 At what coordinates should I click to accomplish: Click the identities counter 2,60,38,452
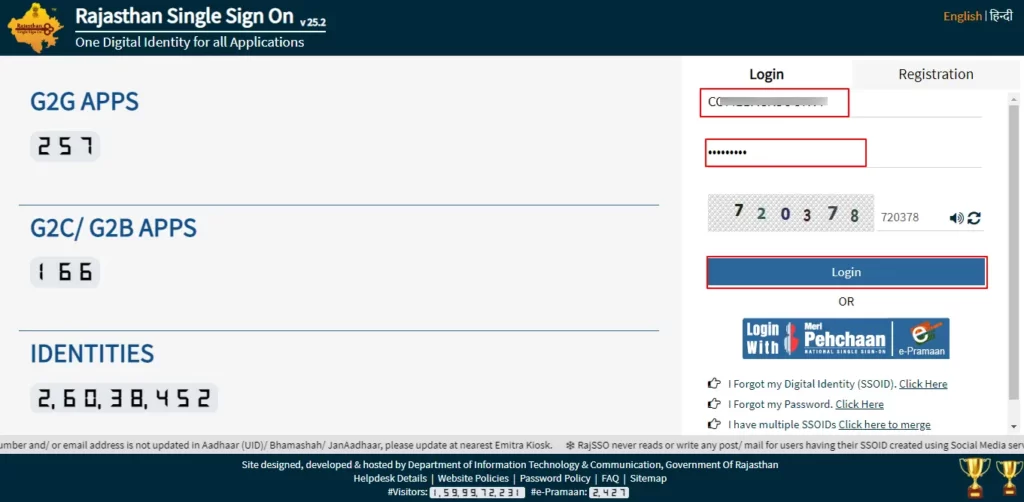[x=123, y=398]
